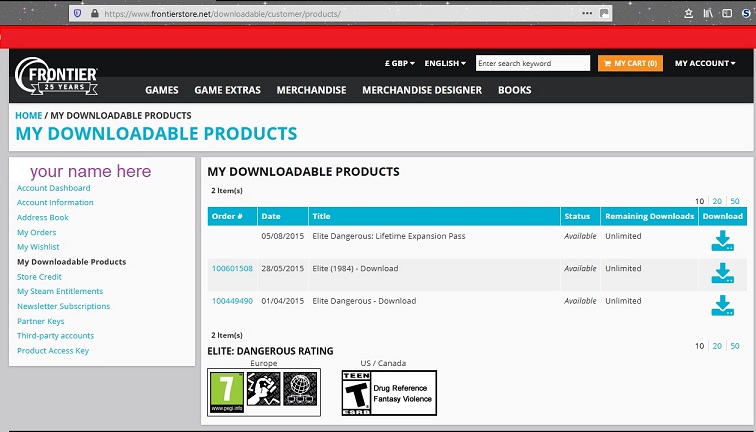Open order 100449490 link
Image resolution: width=756 pixels, height=432 pixels.
(232, 301)
